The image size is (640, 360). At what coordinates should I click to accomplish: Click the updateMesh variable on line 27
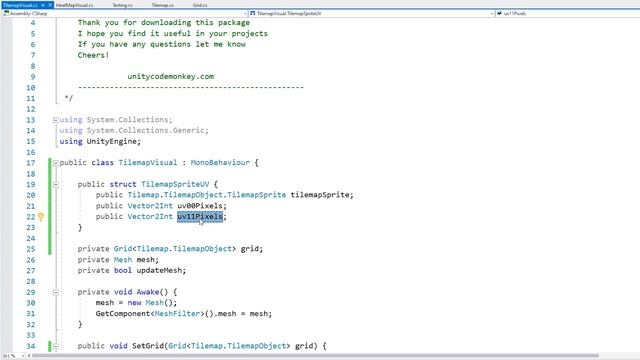[159, 270]
